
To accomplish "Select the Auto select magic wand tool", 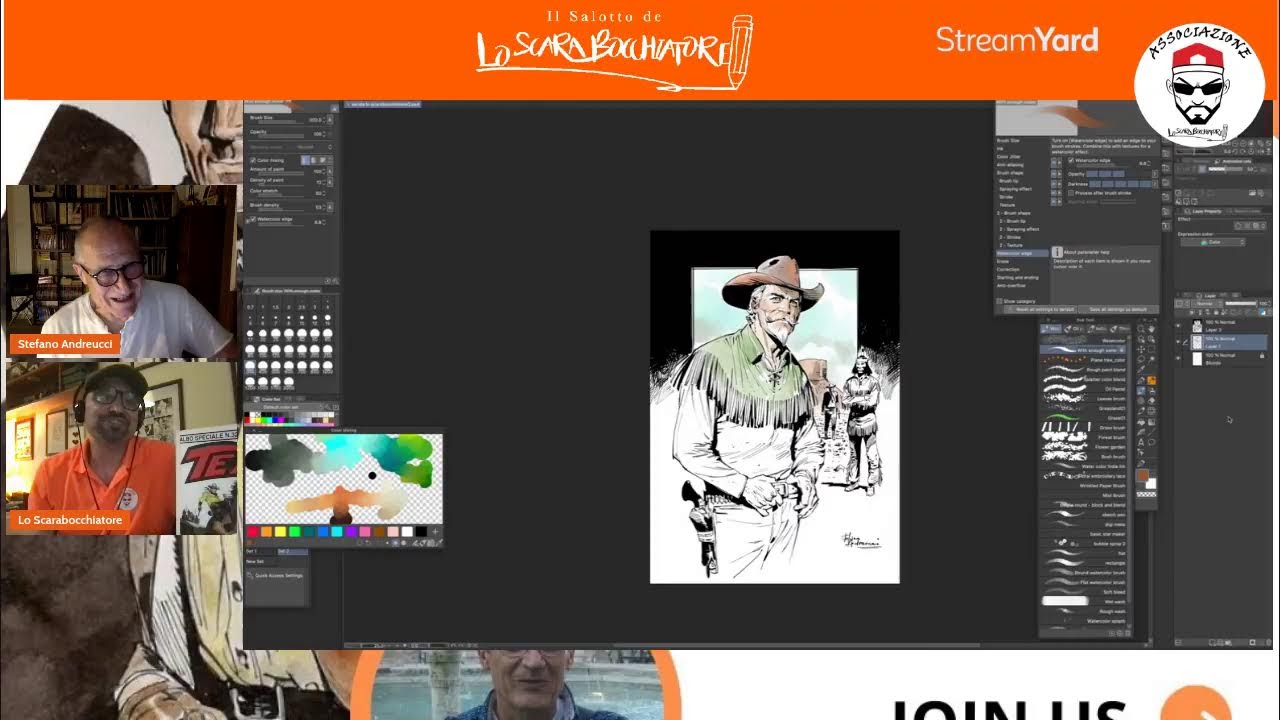I will [x=1151, y=359].
